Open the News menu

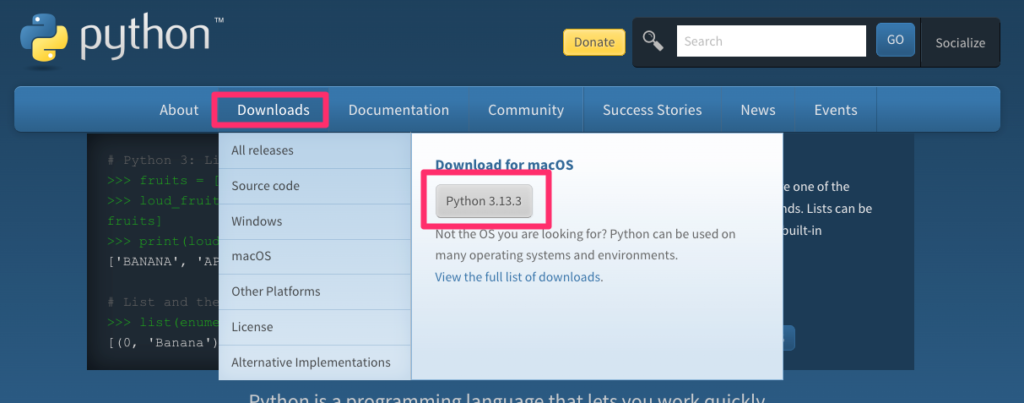coord(758,110)
